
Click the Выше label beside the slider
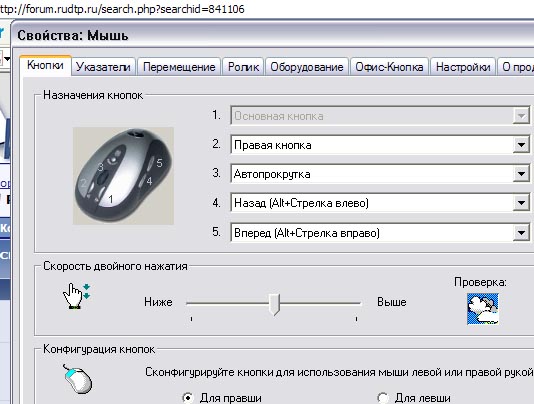point(392,302)
